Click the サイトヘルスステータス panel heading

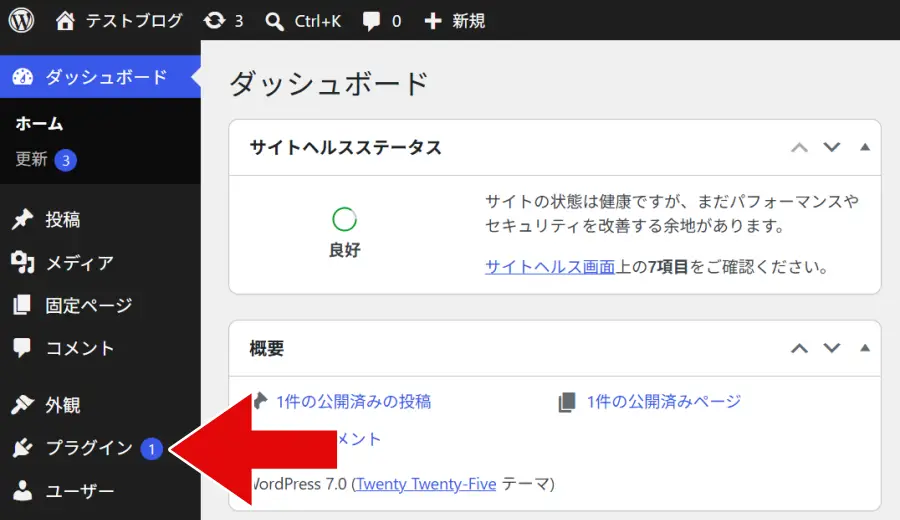click(x=346, y=148)
